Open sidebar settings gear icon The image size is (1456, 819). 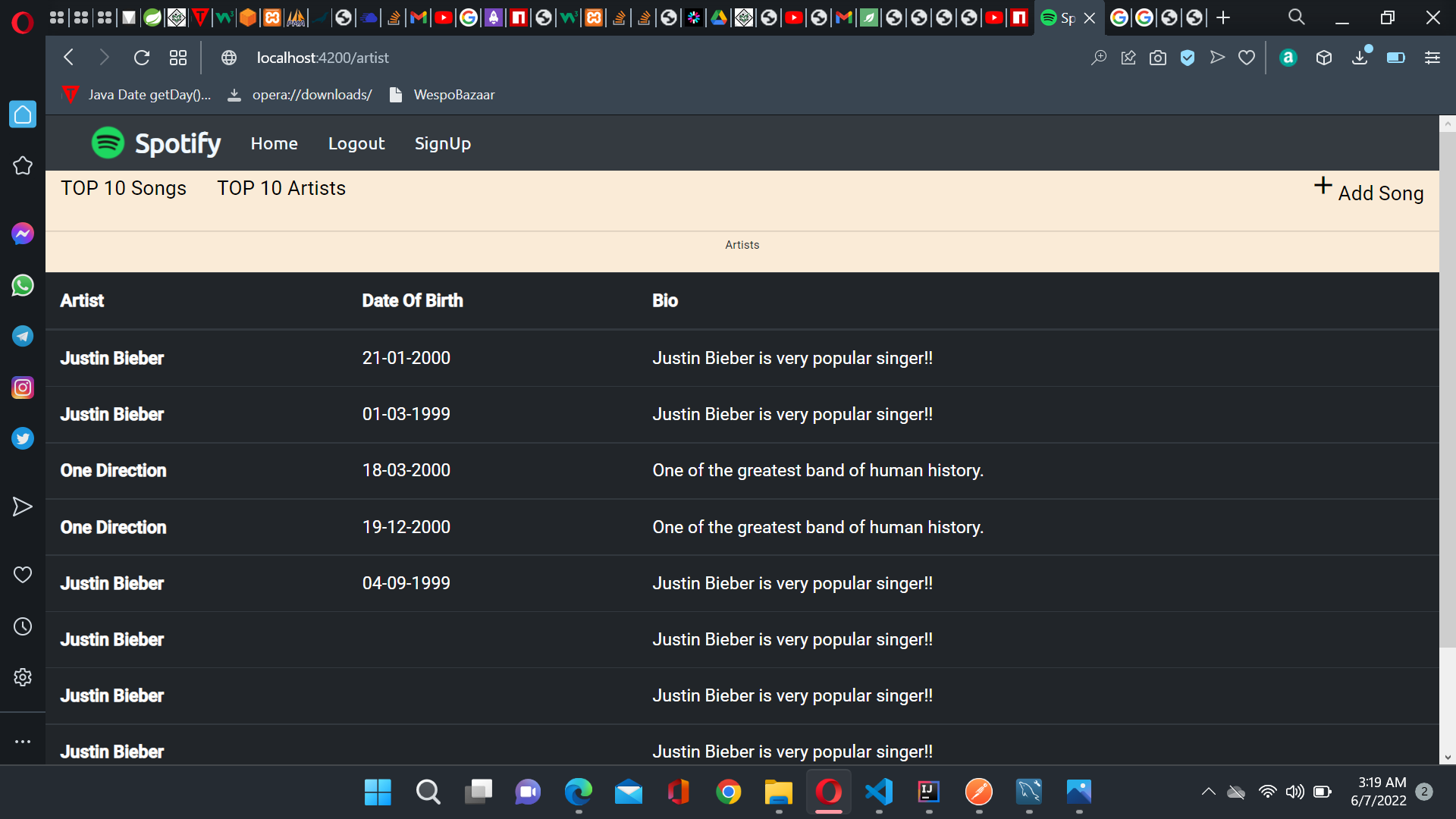23,677
